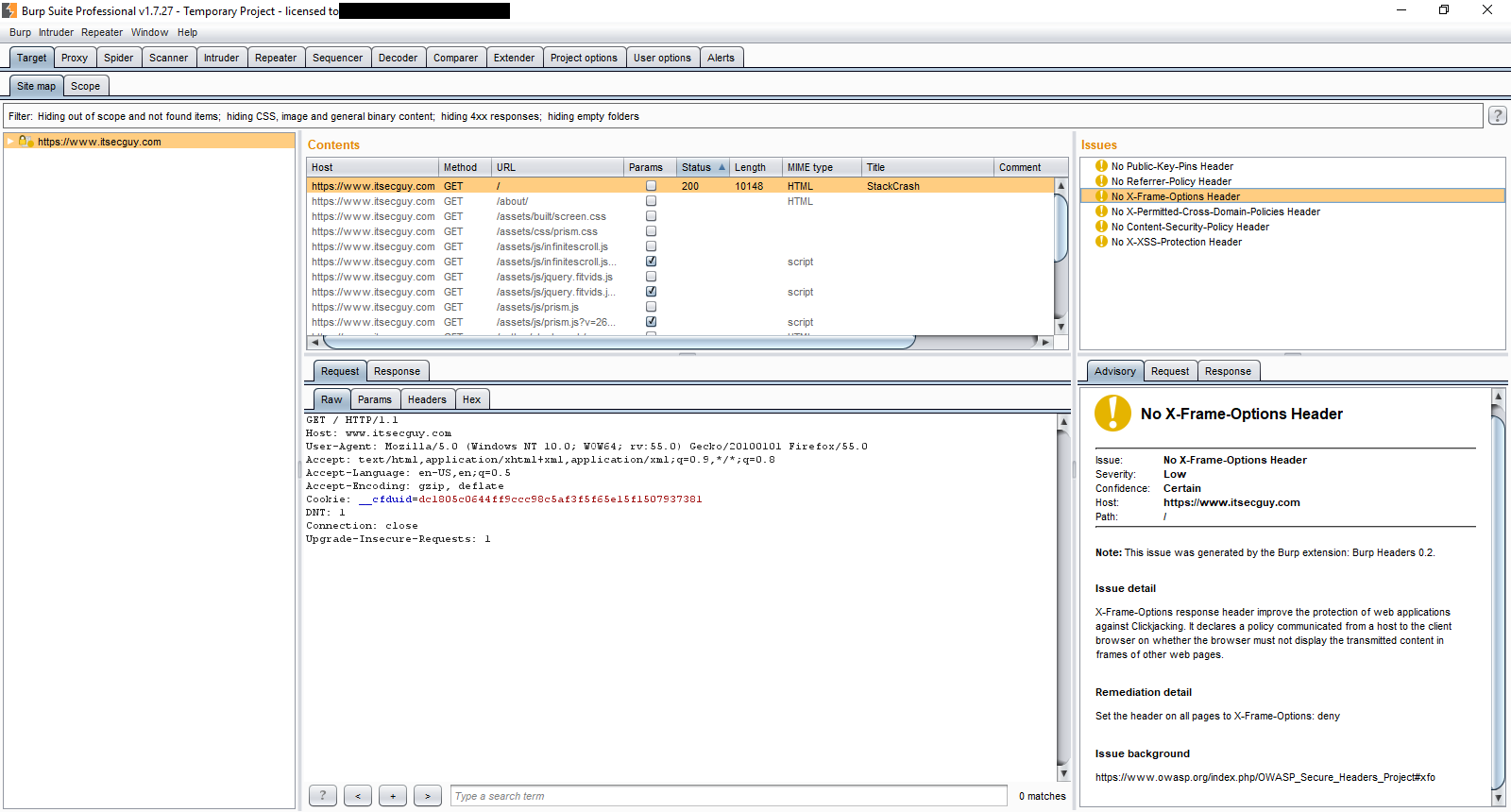Toggle Params checkbox for /about/ row
Image resolution: width=1511 pixels, height=812 pixels.
(x=651, y=201)
